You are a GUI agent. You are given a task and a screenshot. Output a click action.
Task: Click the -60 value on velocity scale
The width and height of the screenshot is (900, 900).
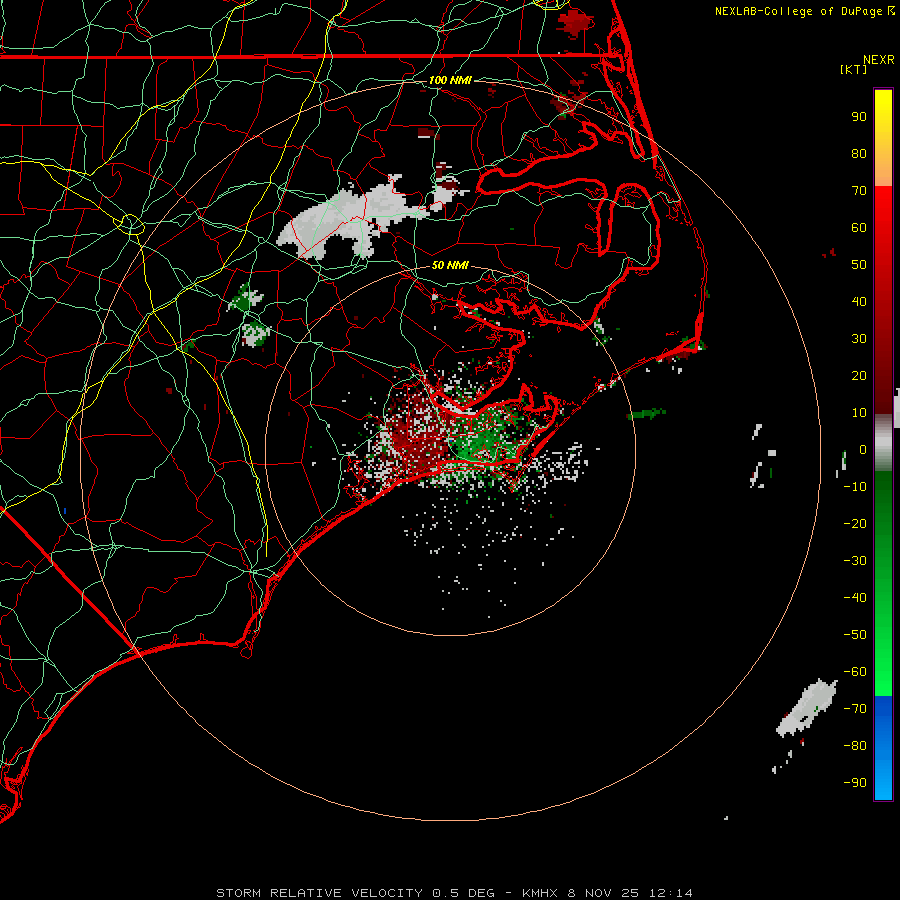point(855,672)
